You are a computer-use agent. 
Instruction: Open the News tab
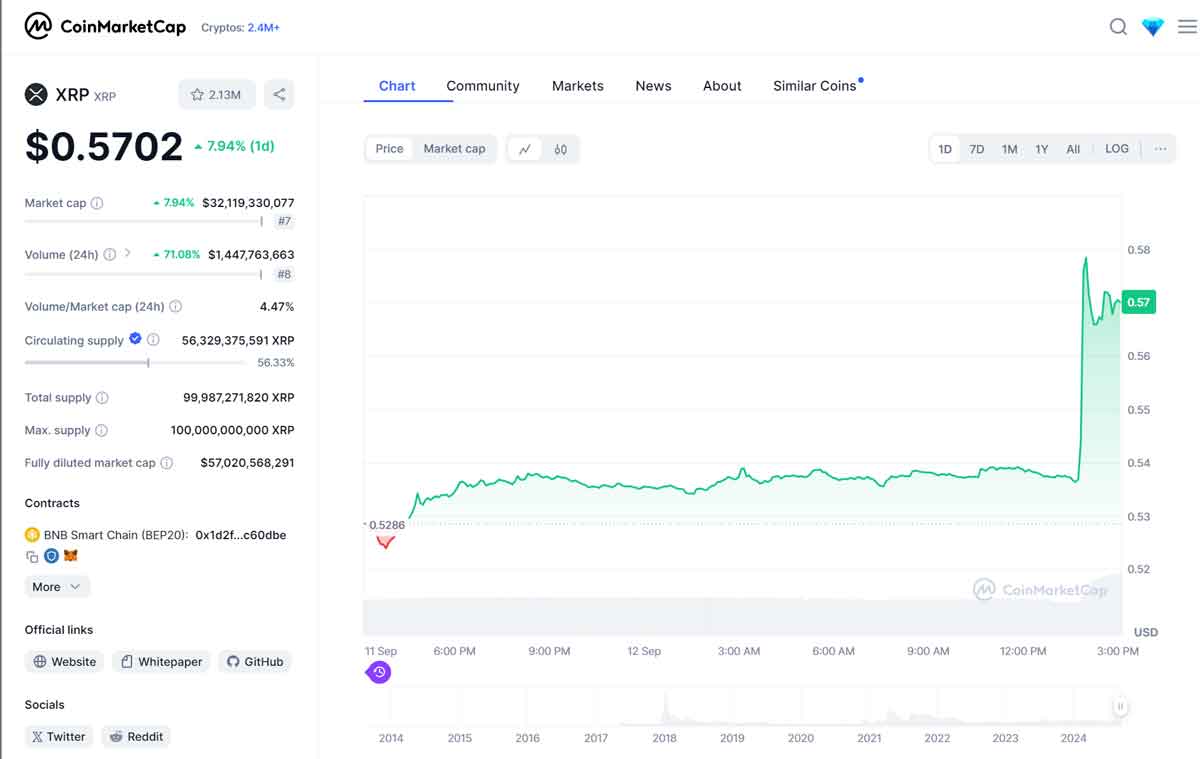[x=653, y=86]
